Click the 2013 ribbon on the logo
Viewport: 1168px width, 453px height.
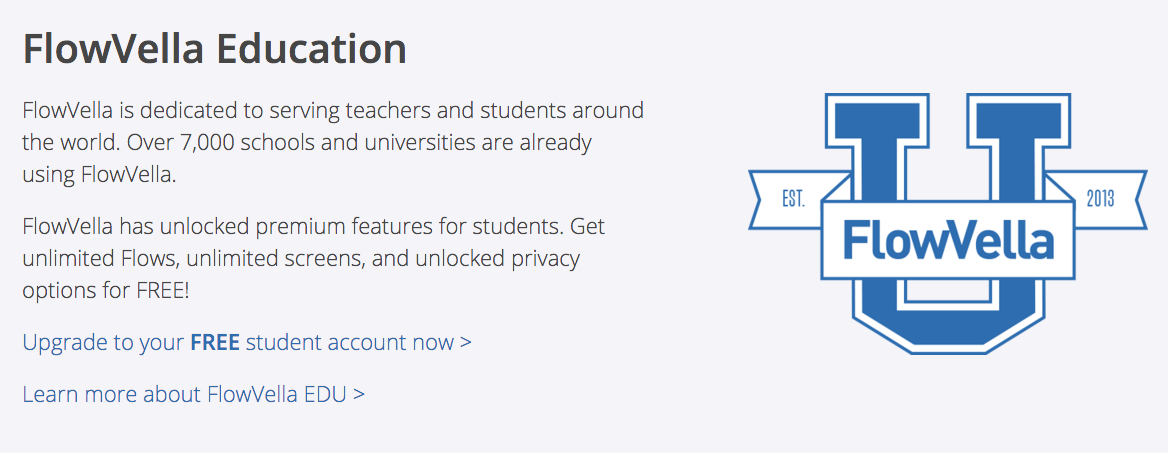1100,198
